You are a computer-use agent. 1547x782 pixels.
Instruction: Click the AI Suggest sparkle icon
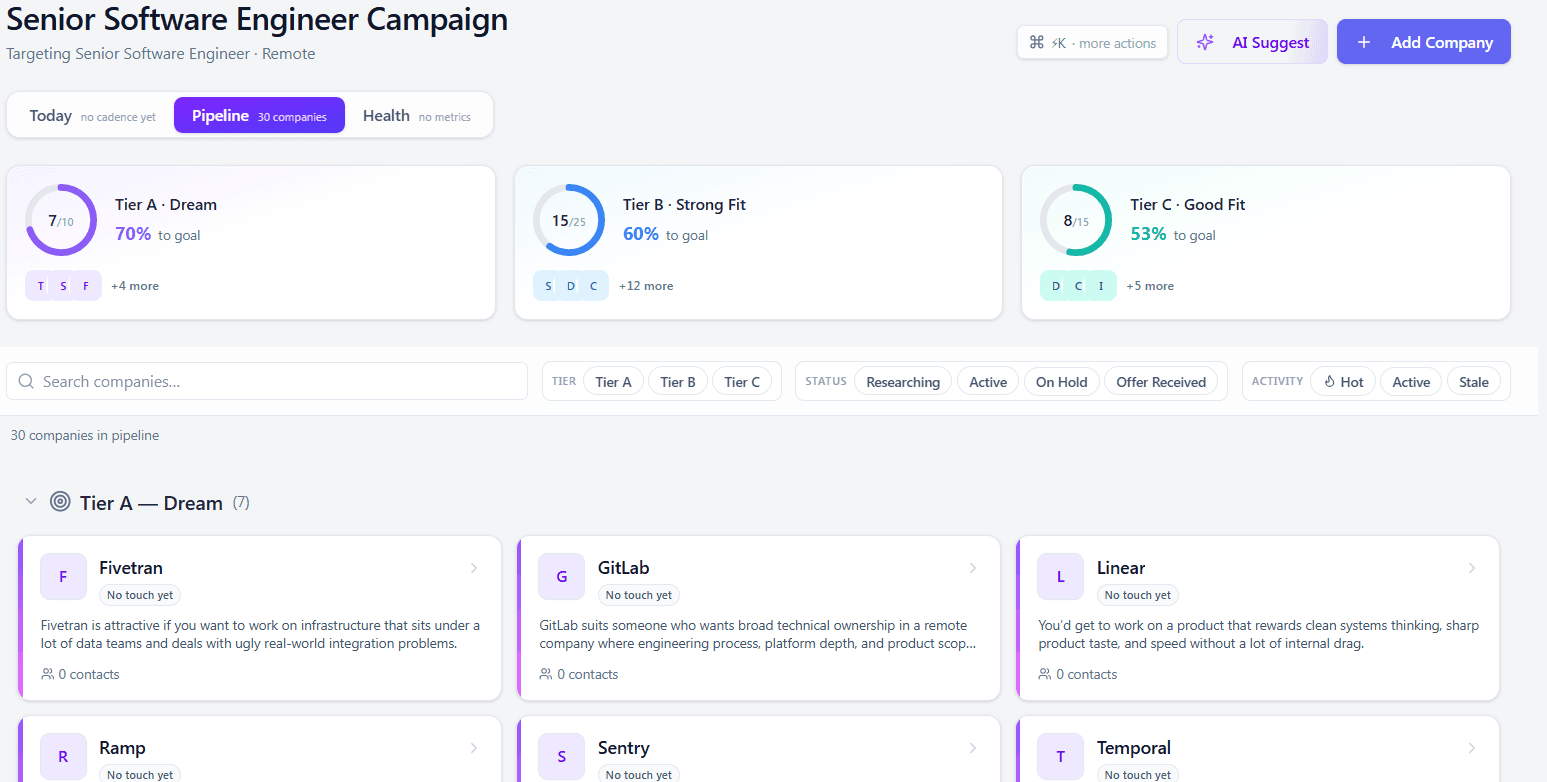(1205, 42)
